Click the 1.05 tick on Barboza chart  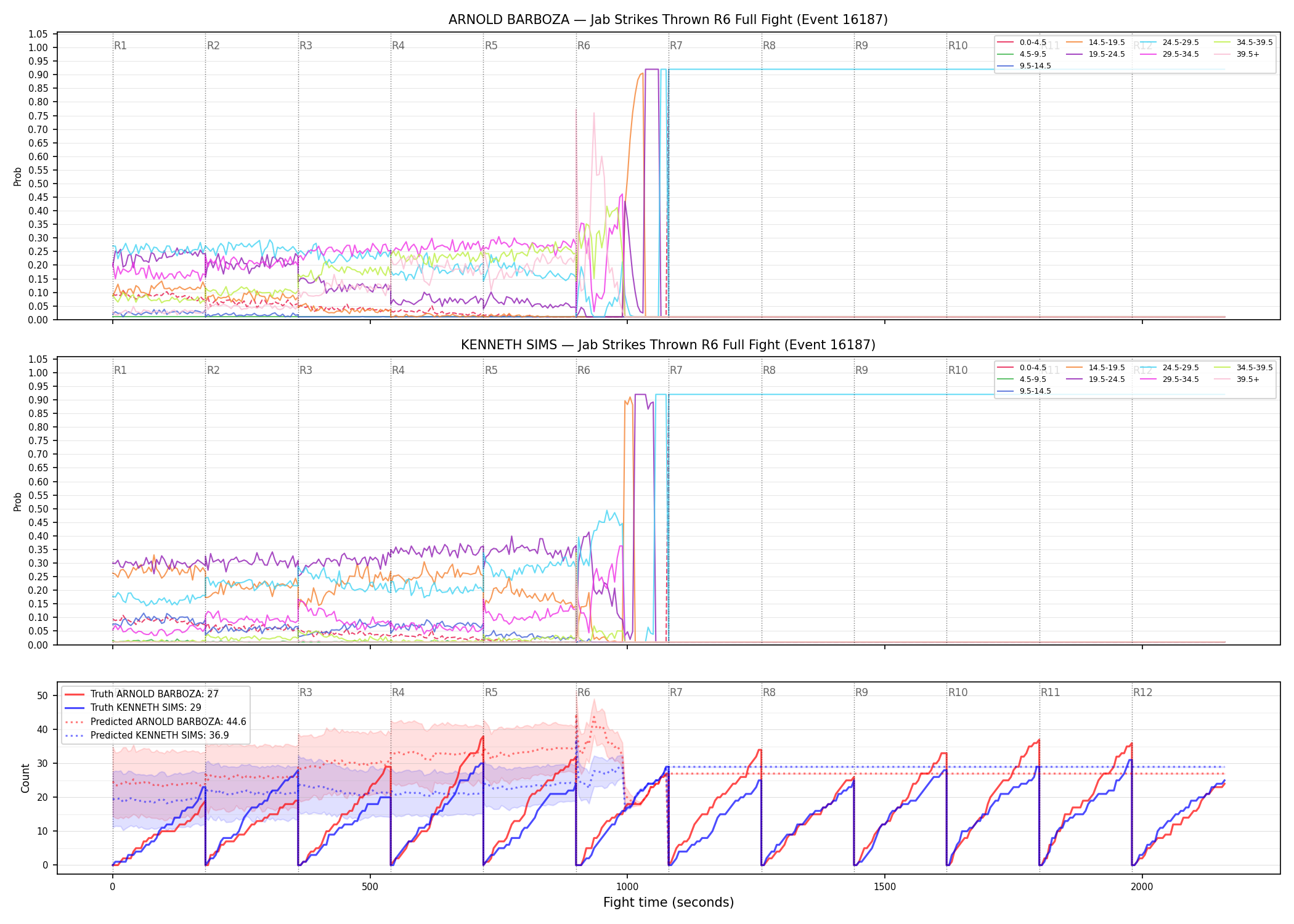pos(38,34)
